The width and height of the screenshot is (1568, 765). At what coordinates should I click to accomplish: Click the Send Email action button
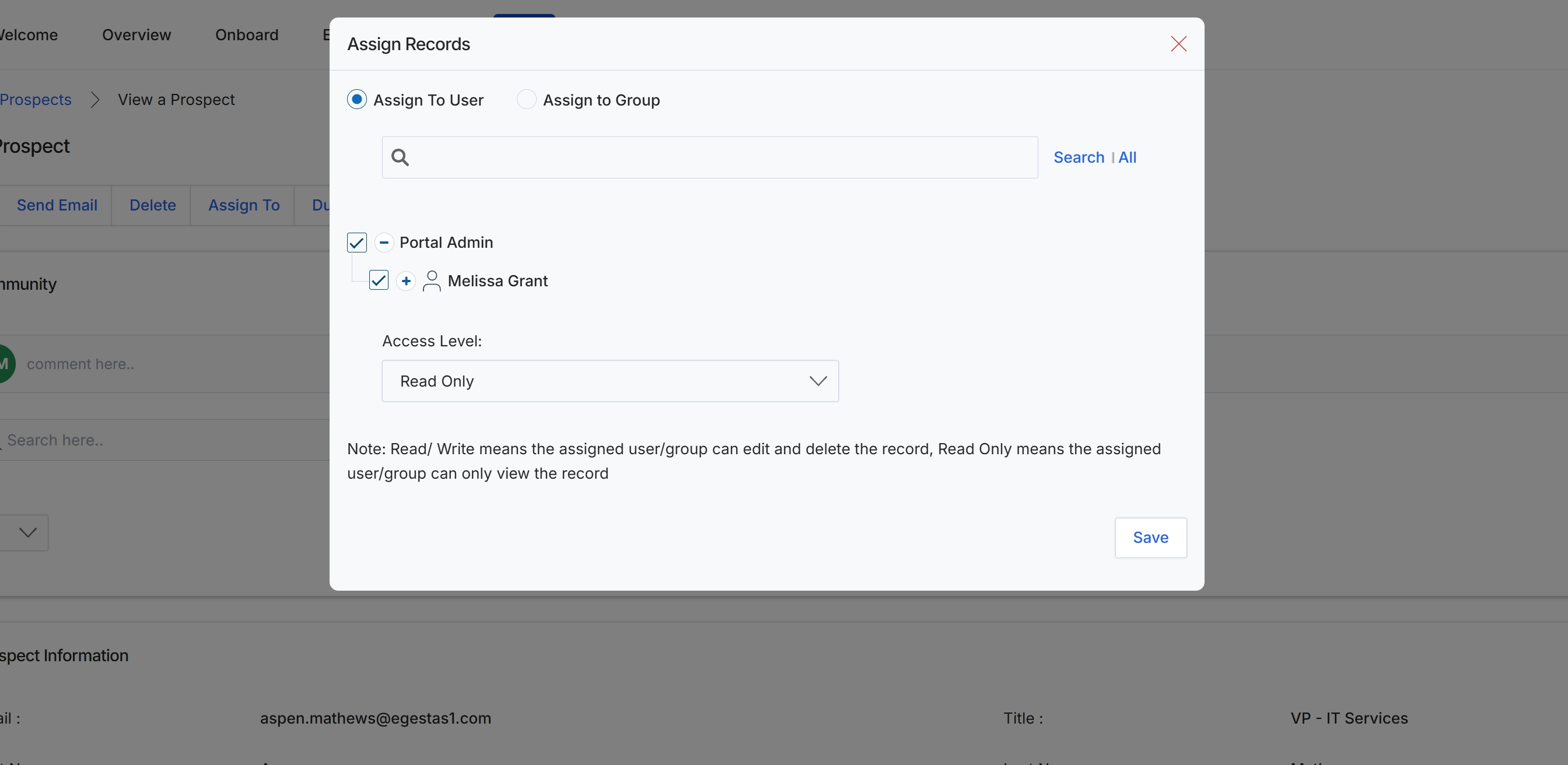(x=57, y=205)
